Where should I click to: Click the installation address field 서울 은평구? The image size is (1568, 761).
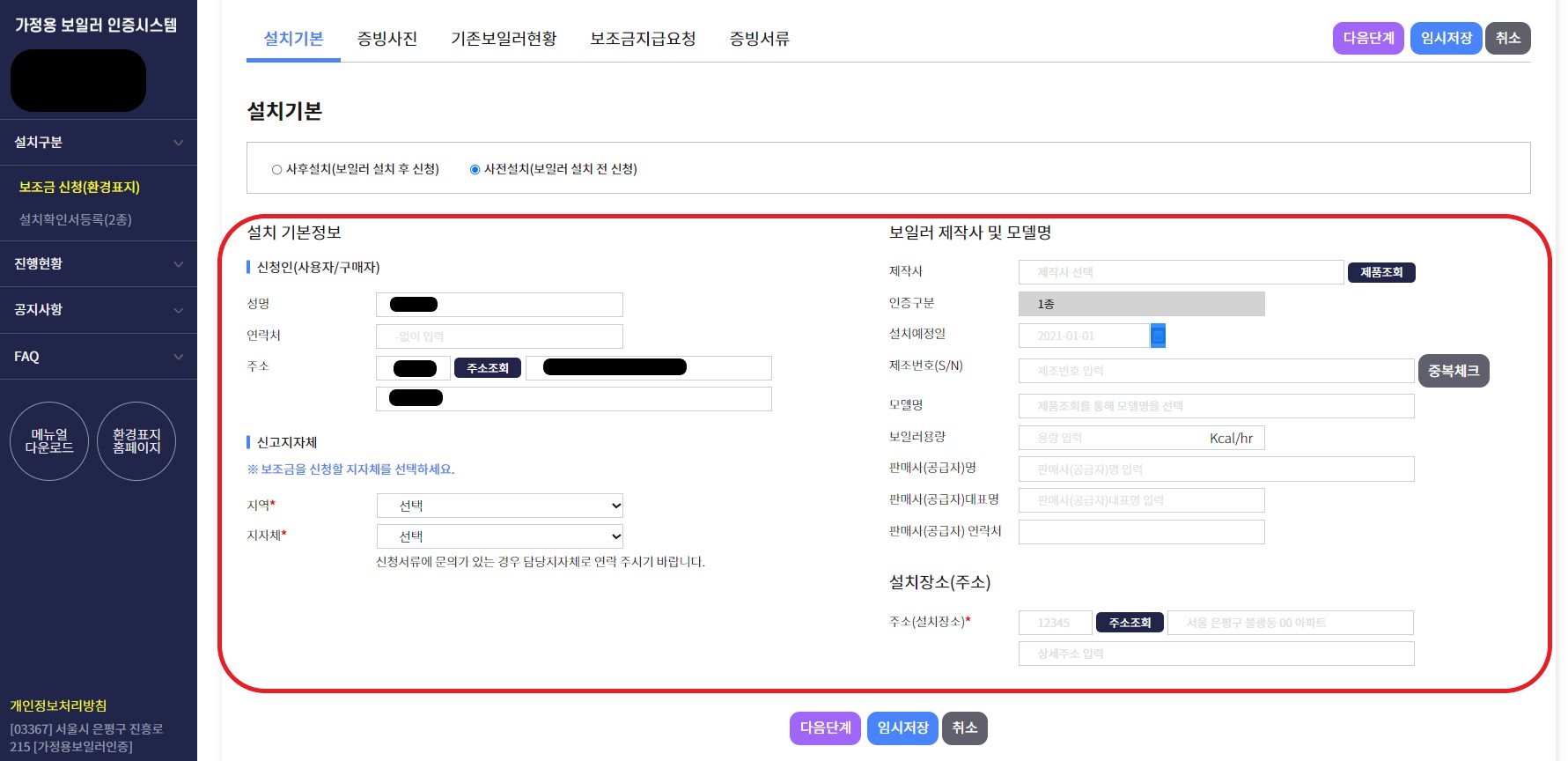click(1291, 623)
